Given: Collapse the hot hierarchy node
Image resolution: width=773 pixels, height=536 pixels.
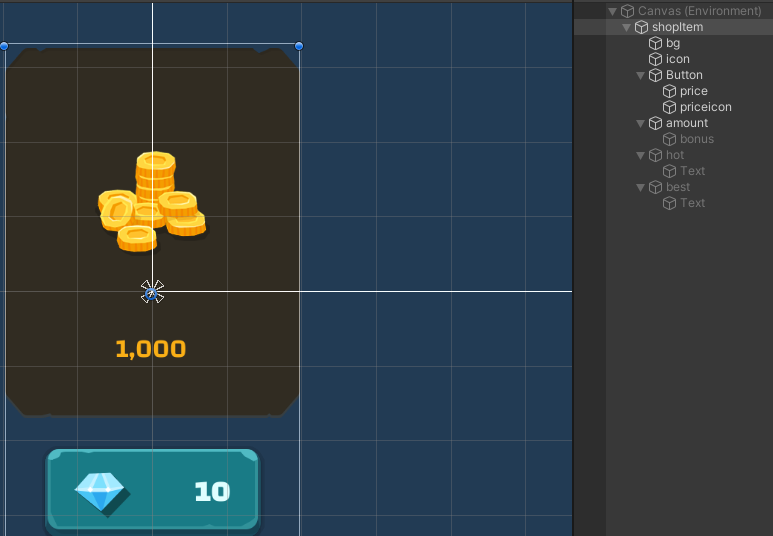Looking at the screenshot, I should [x=640, y=155].
